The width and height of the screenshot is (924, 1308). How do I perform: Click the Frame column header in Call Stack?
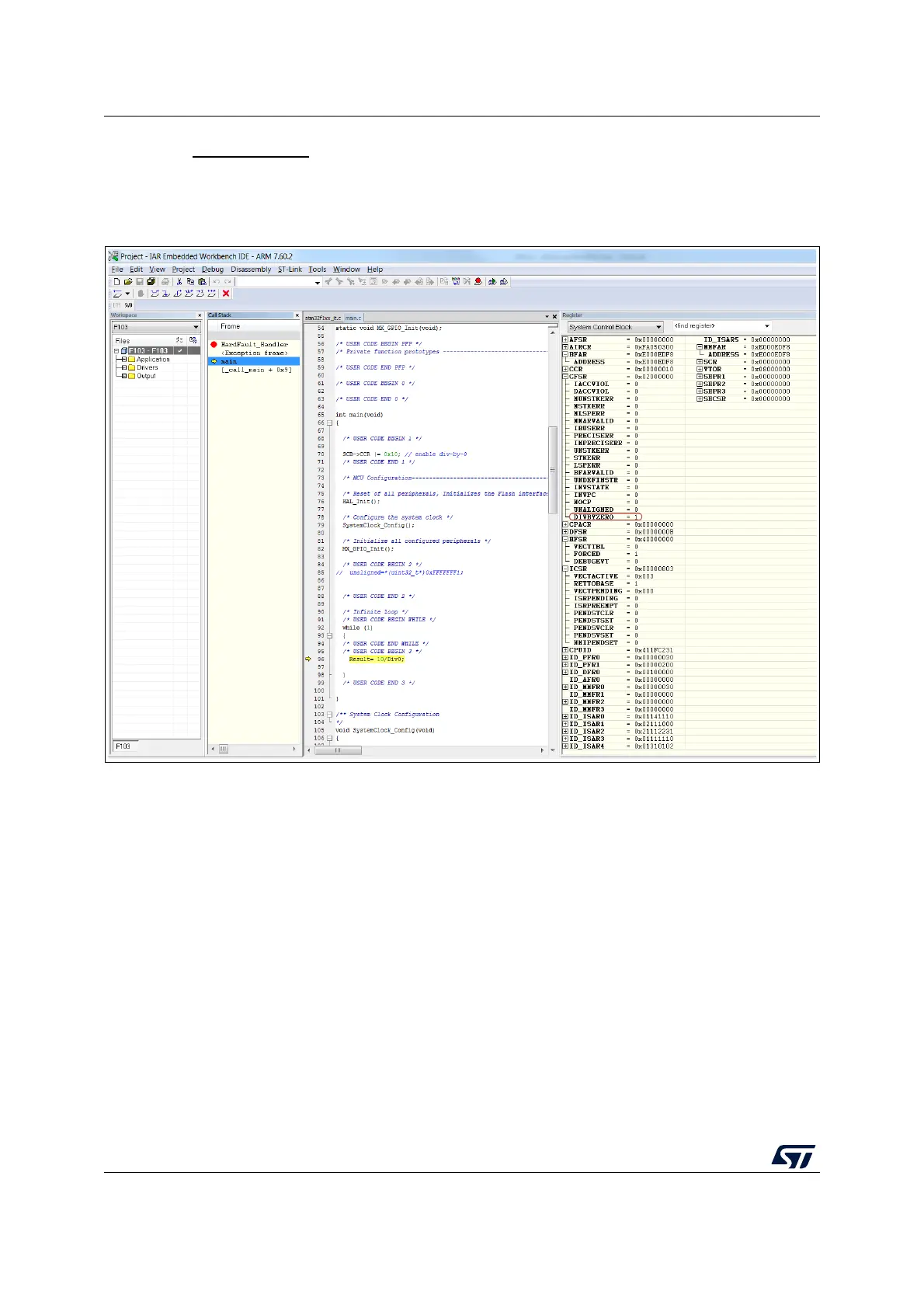[x=231, y=326]
